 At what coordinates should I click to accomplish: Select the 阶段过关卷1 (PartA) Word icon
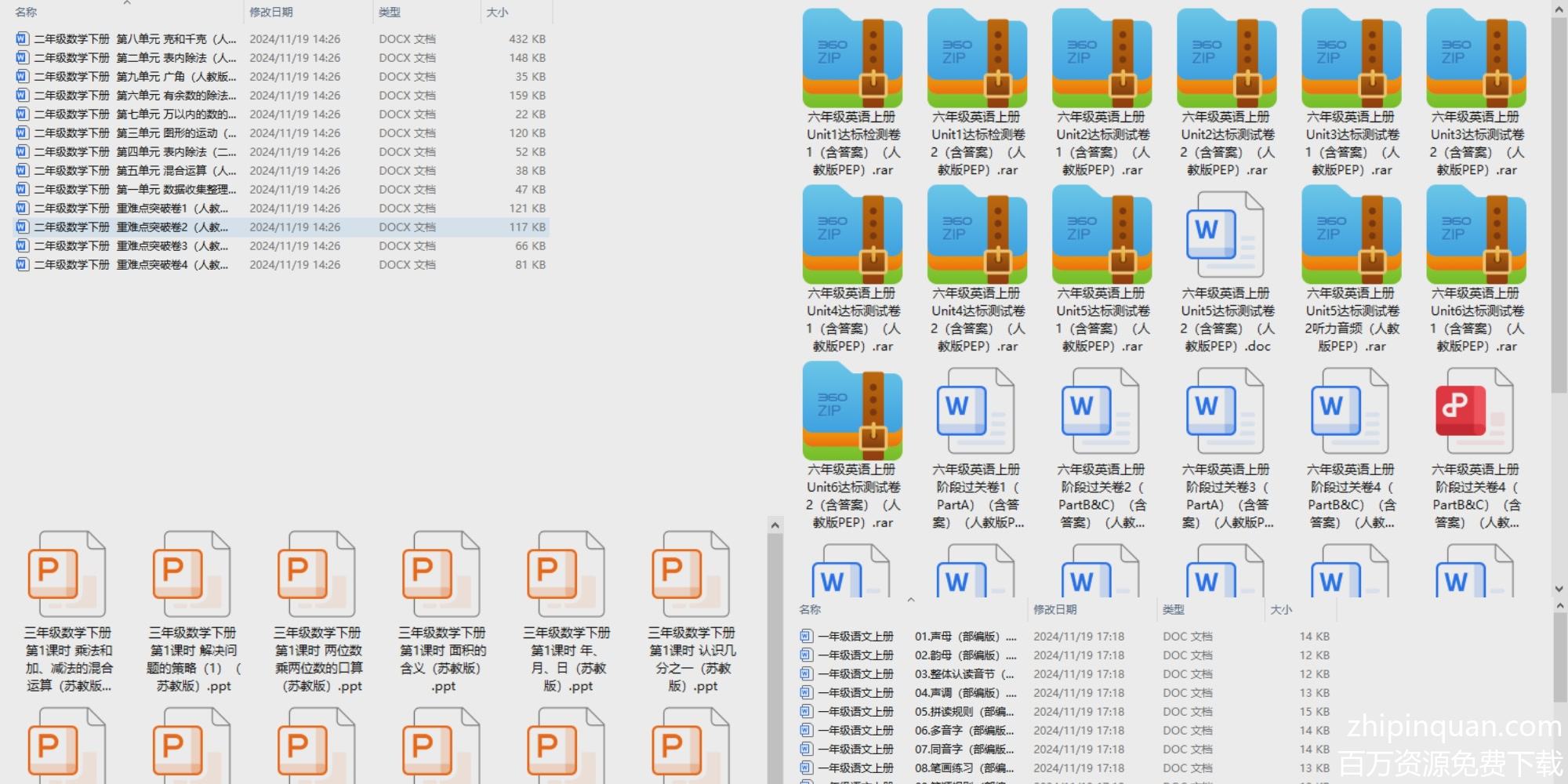pyautogui.click(x=975, y=412)
